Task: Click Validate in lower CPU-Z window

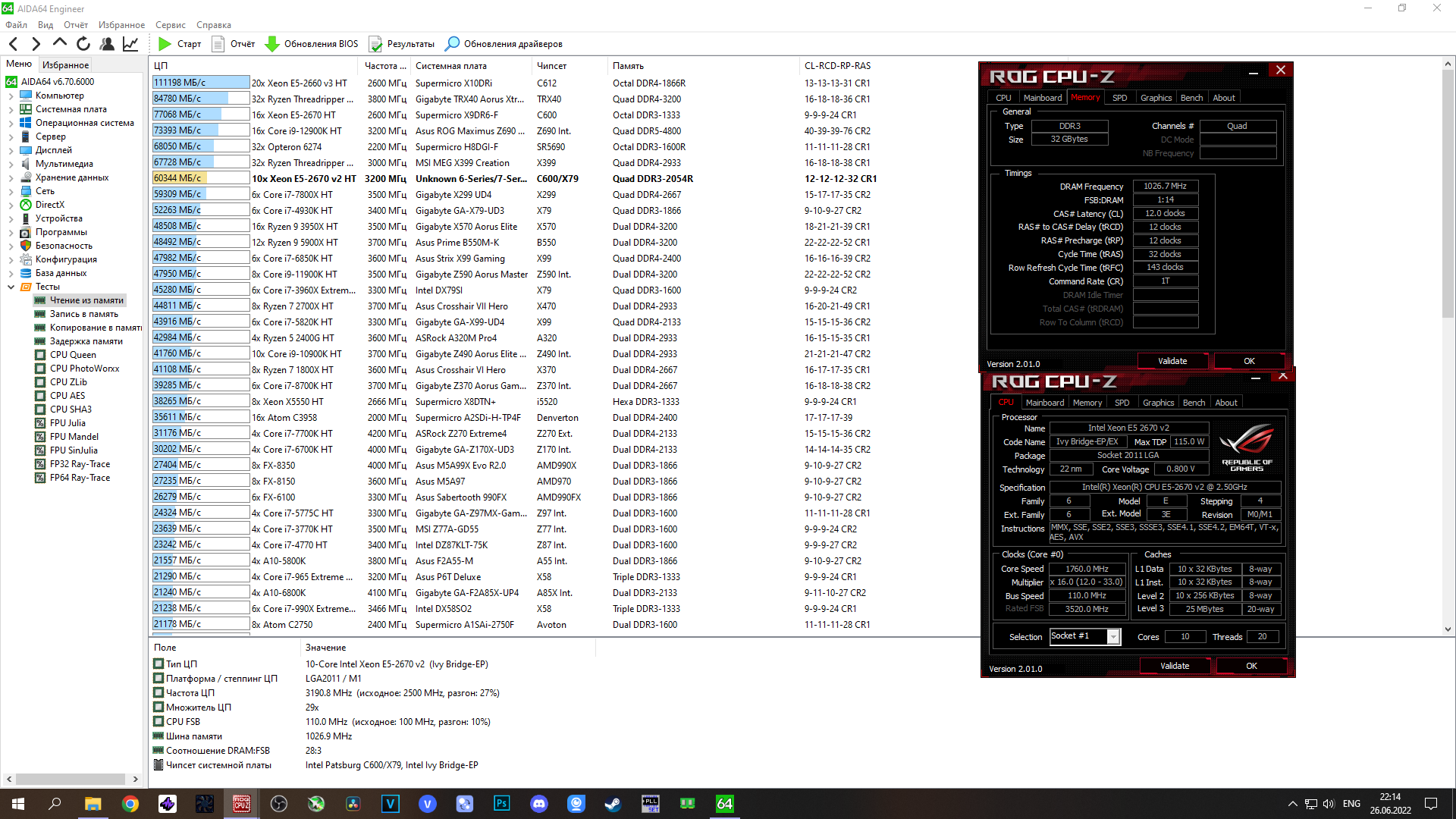Action: coord(1175,666)
